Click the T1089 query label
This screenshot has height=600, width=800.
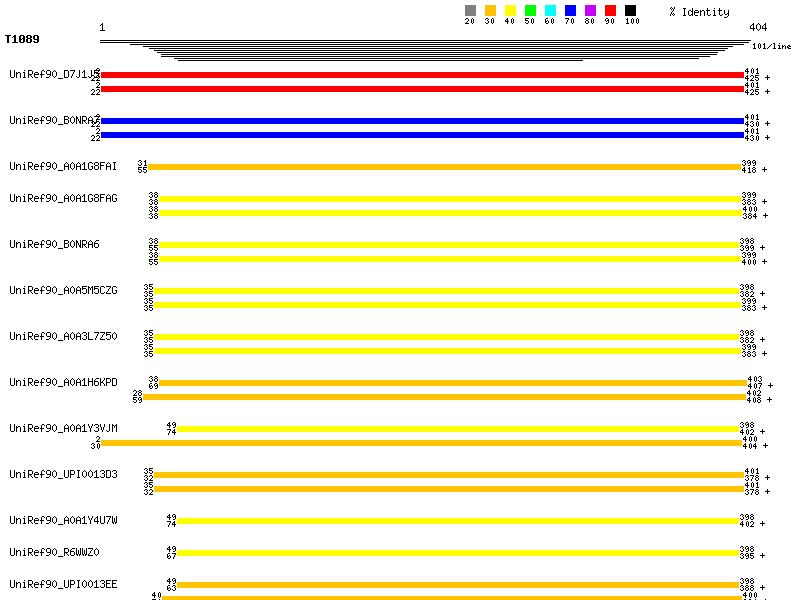coord(22,40)
